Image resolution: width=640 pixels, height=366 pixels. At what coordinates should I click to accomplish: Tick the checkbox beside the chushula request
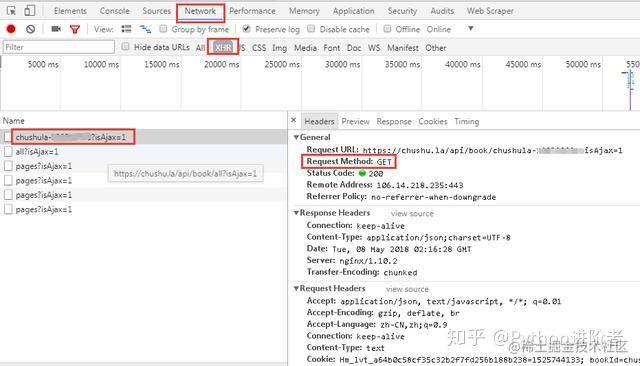click(8, 137)
